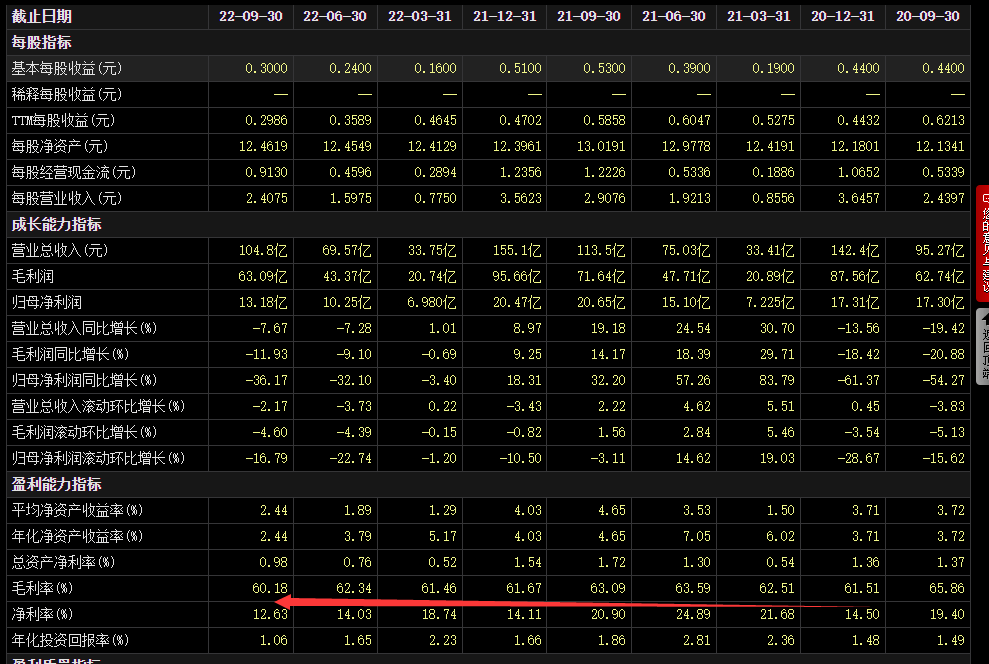The image size is (989, 664).
Task: Select the 总资产净利率(%) row label
Action: pos(63,562)
